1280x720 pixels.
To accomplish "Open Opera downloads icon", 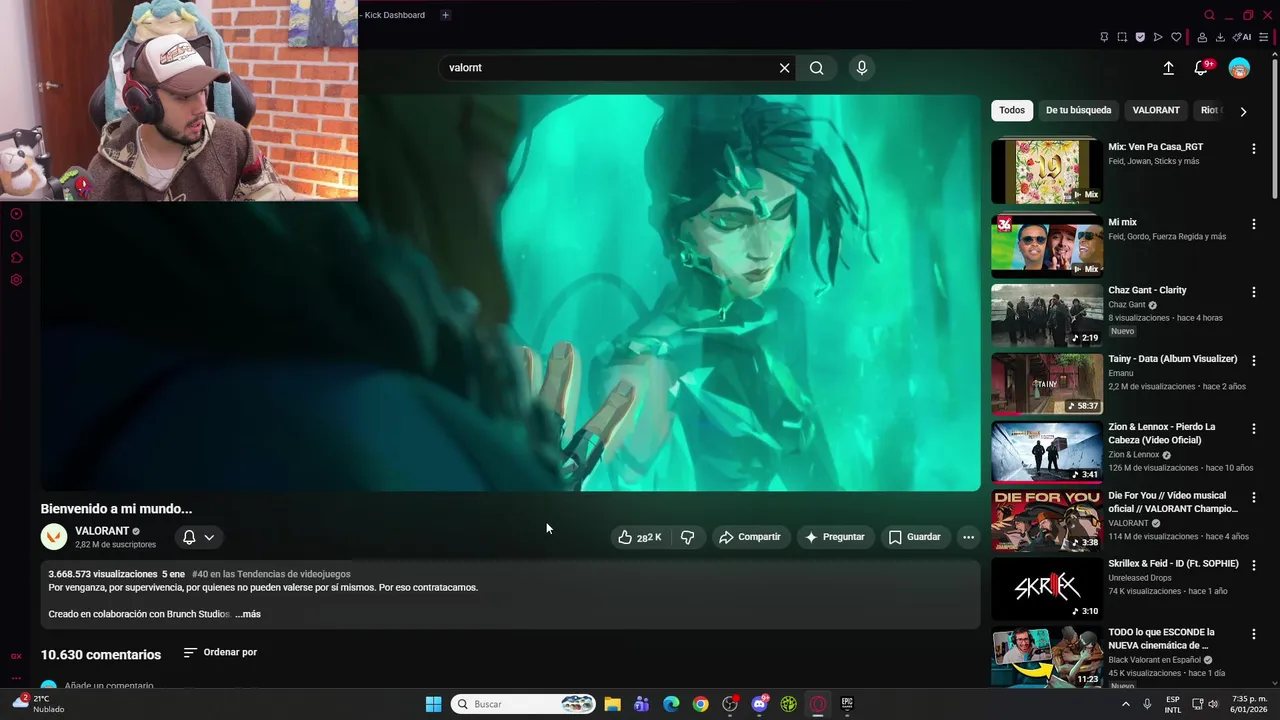I will coord(1220,37).
